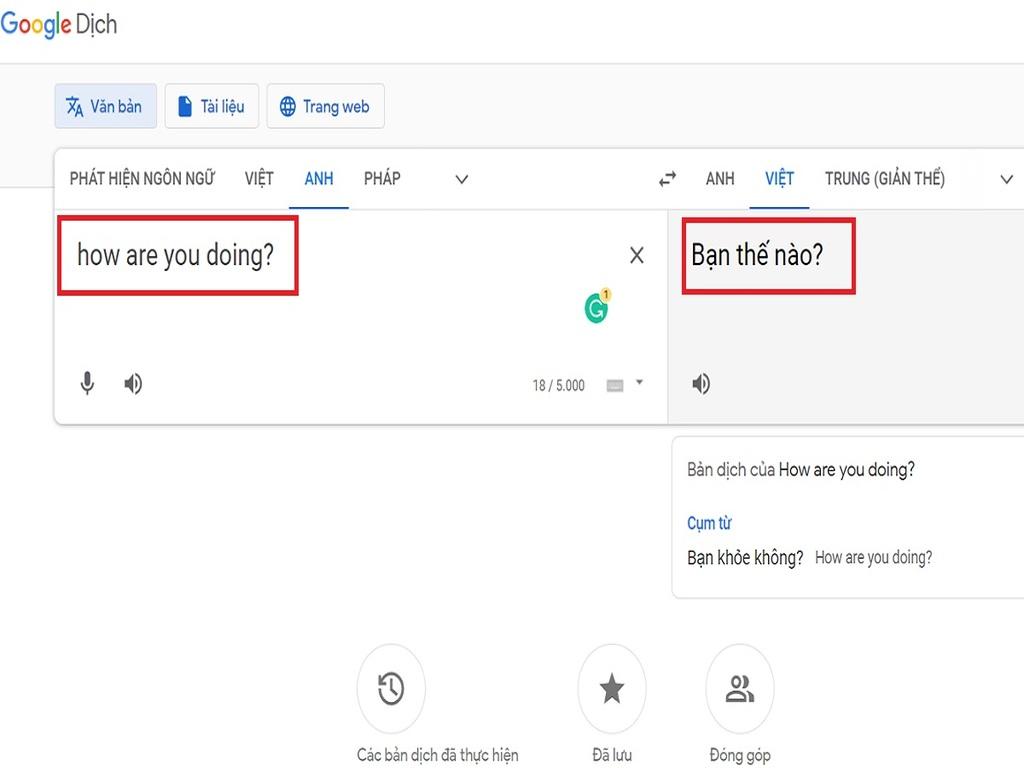Listen to the source text pronunciation
The width and height of the screenshot is (1024, 768).
click(132, 383)
